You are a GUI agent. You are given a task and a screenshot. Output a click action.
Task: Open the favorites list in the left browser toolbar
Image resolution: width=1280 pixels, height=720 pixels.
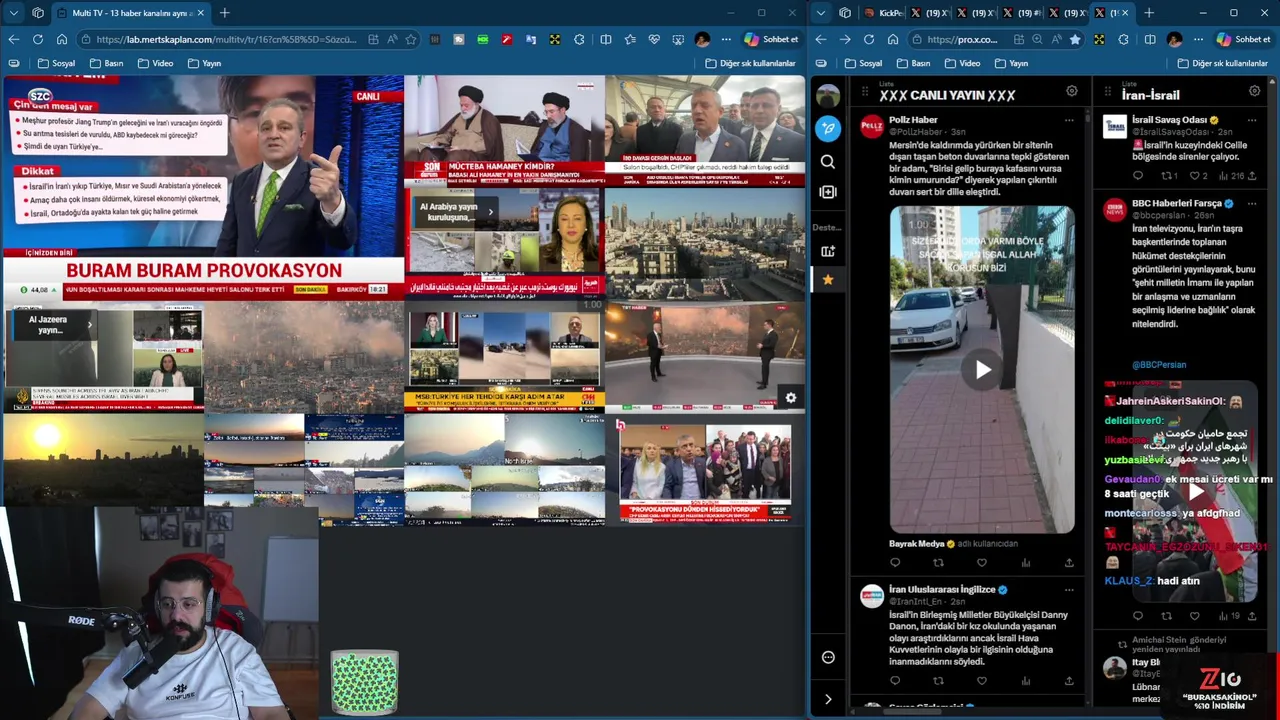[x=630, y=39]
